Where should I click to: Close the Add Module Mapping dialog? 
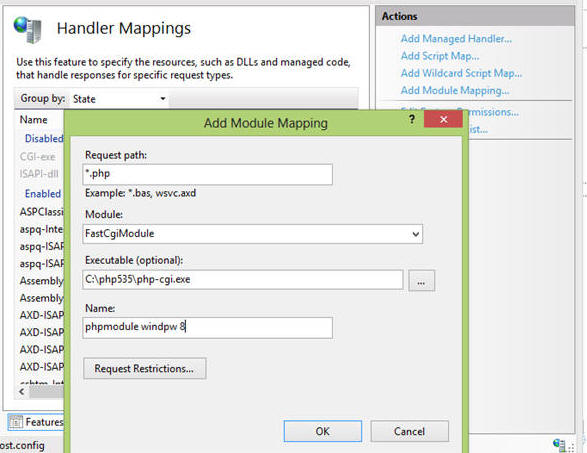tap(443, 119)
